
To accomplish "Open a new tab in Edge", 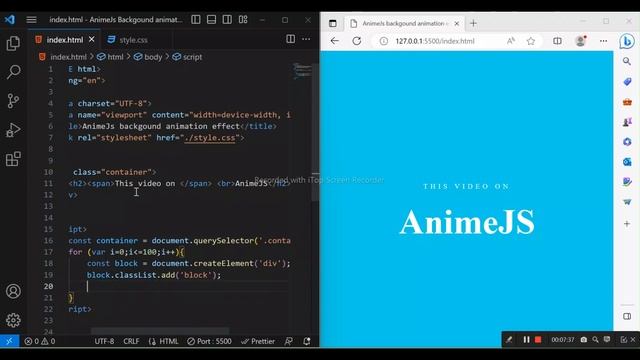I will (473, 24).
